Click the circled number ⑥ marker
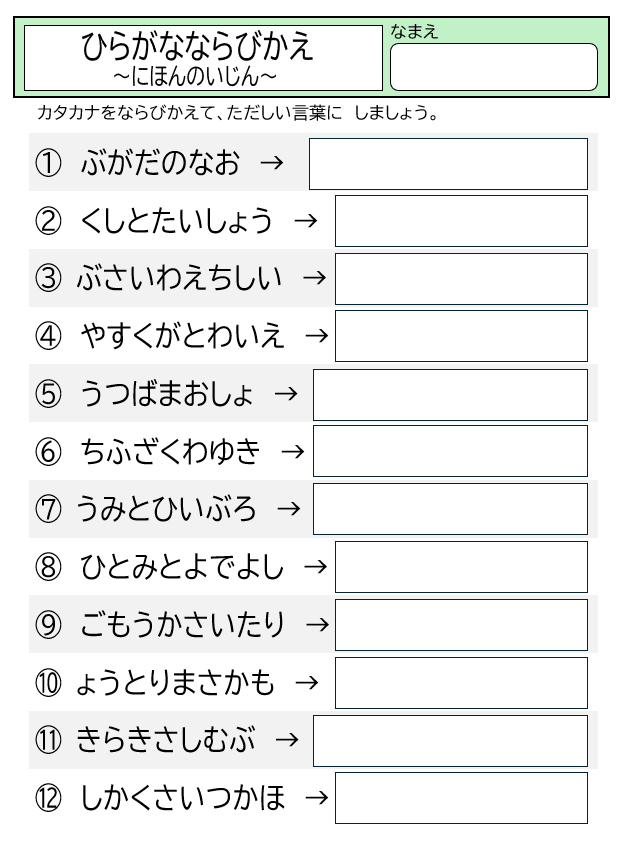 pos(48,452)
